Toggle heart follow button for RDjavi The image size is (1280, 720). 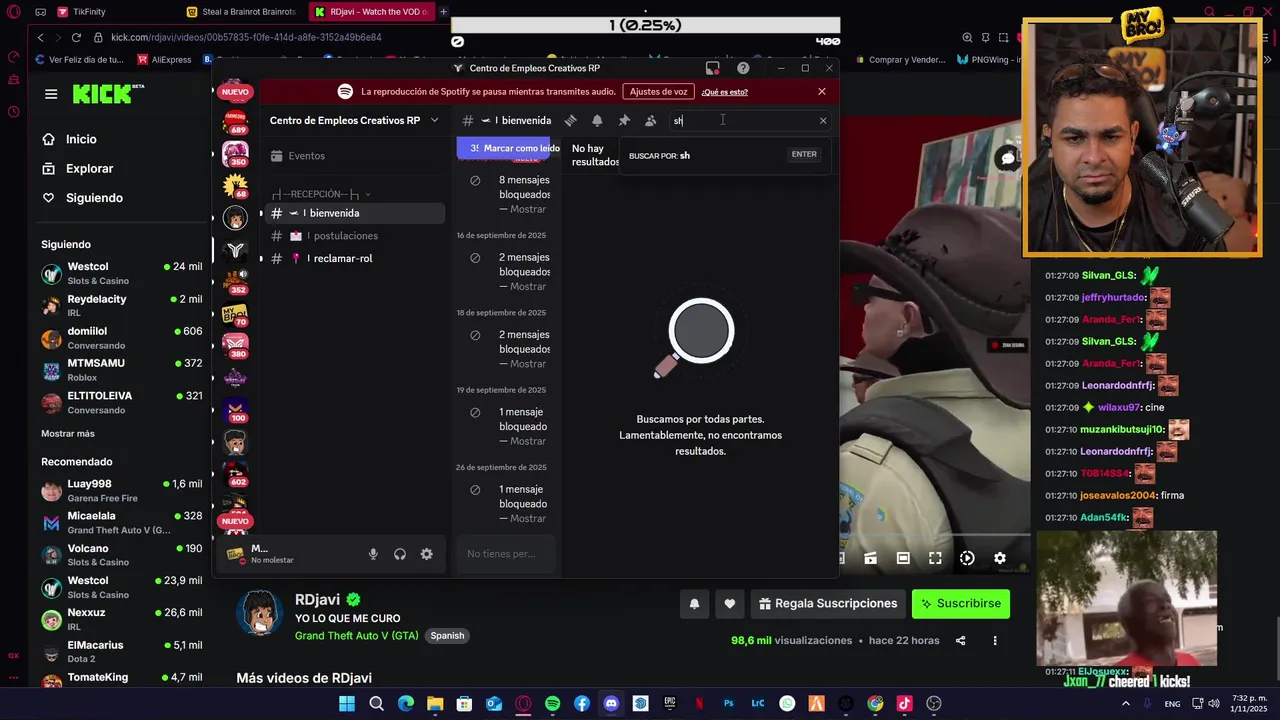[729, 604]
